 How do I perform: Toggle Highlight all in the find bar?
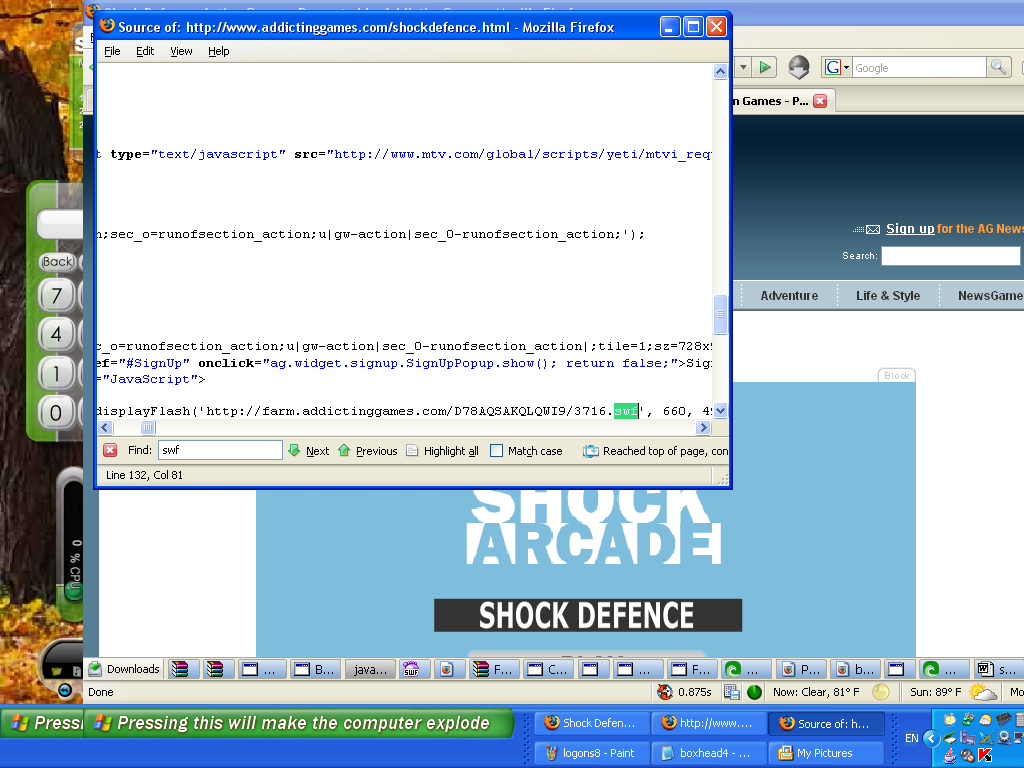coord(442,451)
